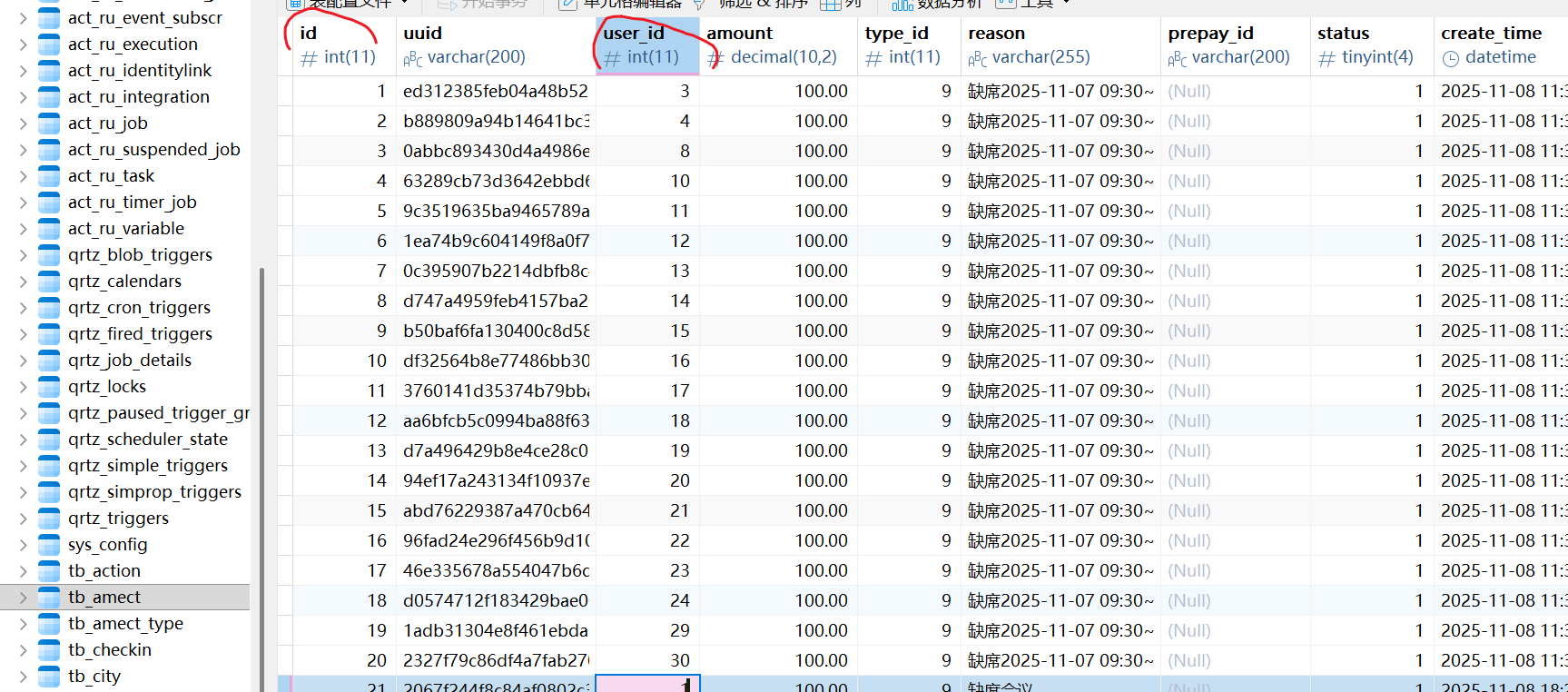Expand the qrtz_paused_trigger_gr tree node

click(x=24, y=413)
